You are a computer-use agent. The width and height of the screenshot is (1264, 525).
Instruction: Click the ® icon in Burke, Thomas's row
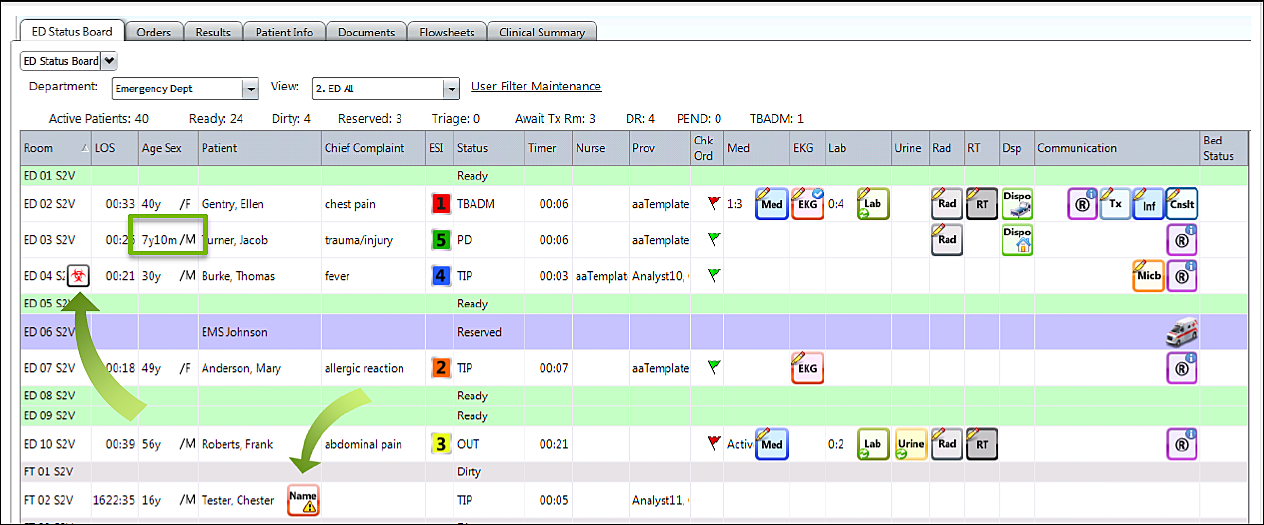pos(1182,276)
